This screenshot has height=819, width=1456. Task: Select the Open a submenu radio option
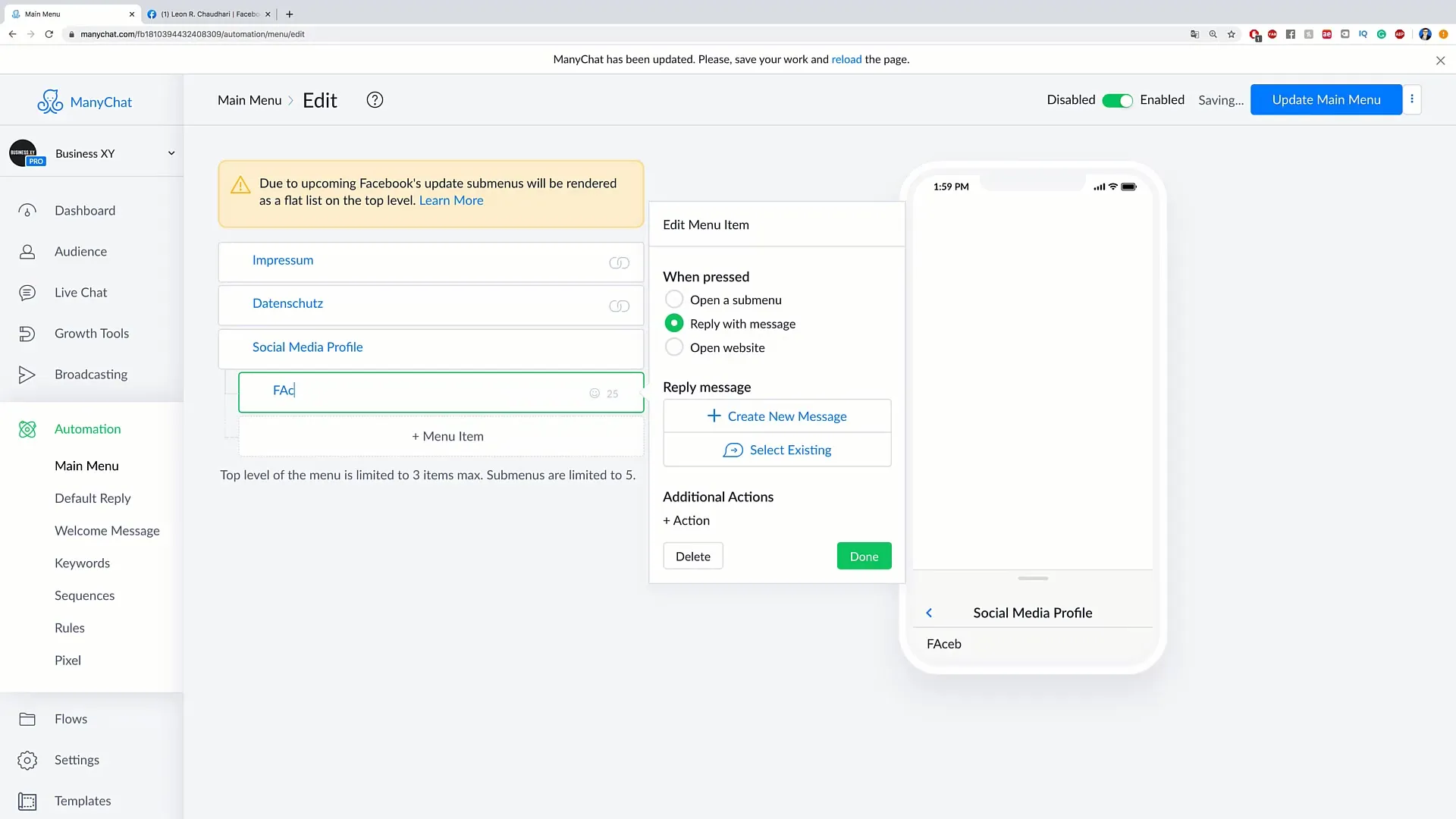673,299
